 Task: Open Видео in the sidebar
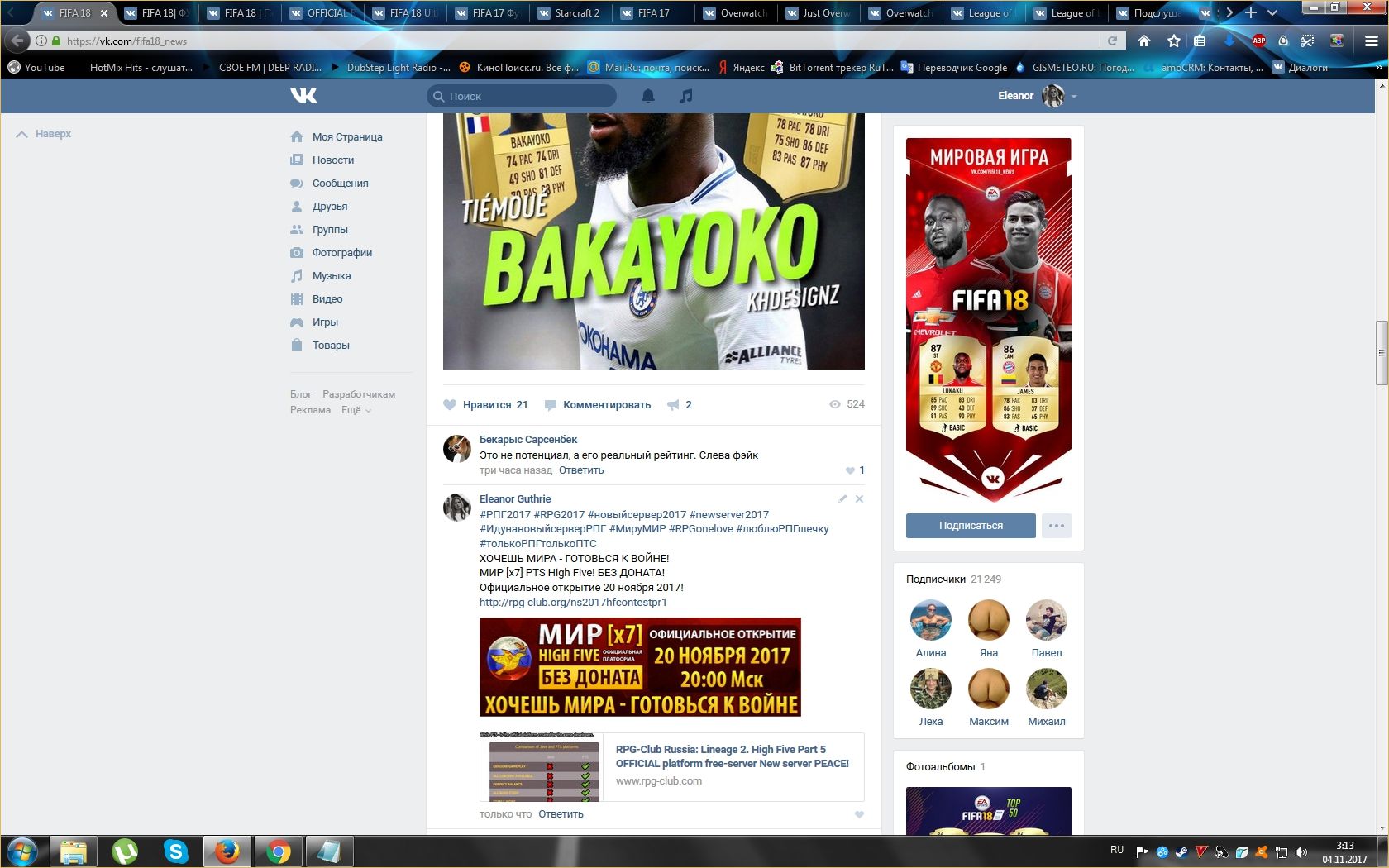point(317,299)
